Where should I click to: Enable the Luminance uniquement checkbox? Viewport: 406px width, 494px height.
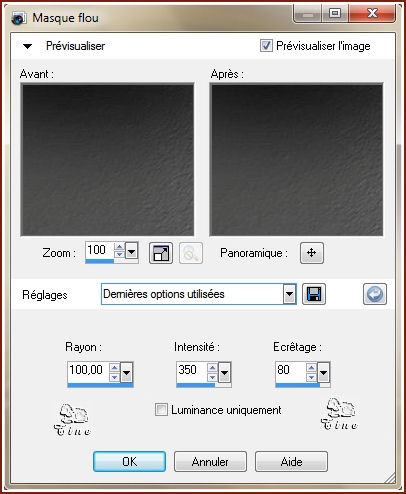point(161,410)
